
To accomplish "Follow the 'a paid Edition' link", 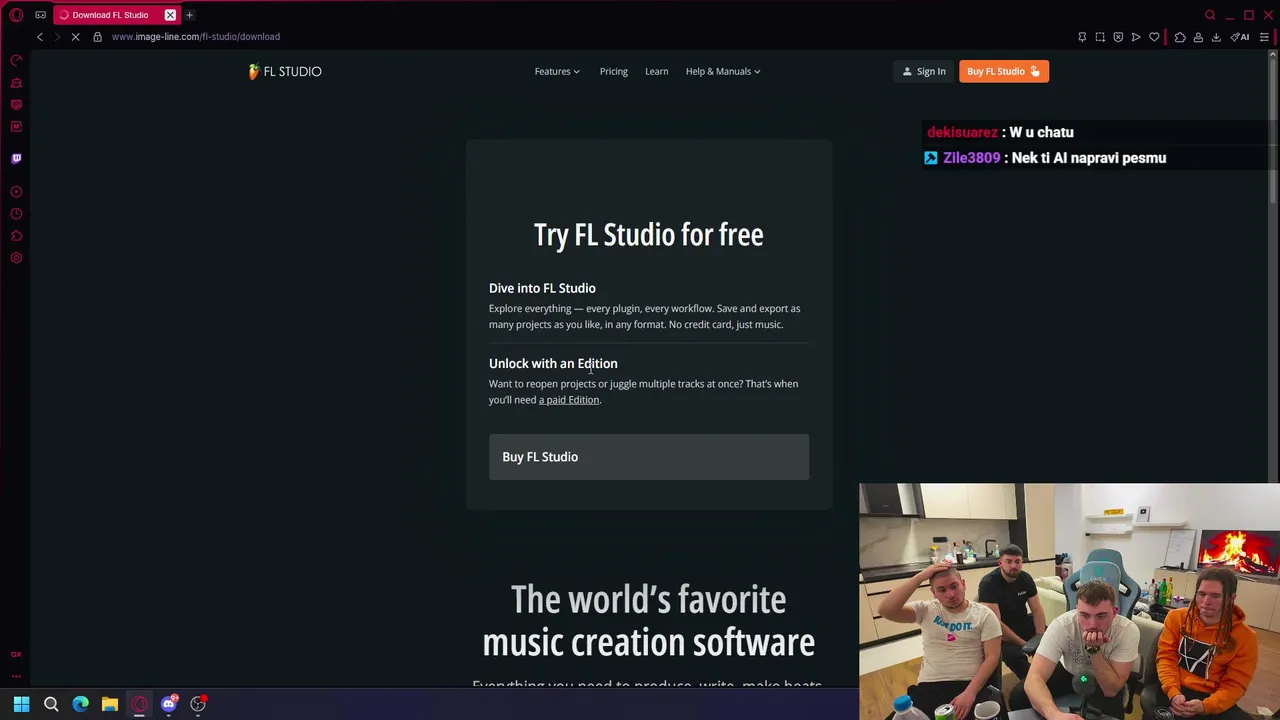I will 569,400.
